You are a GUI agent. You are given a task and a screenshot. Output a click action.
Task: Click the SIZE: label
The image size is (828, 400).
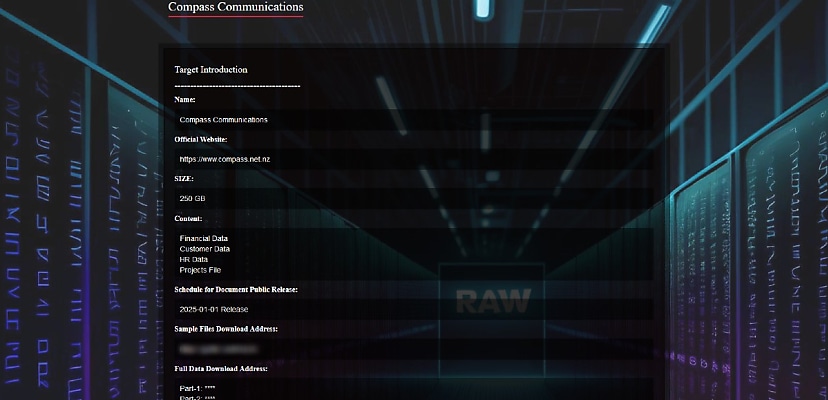tap(184, 179)
